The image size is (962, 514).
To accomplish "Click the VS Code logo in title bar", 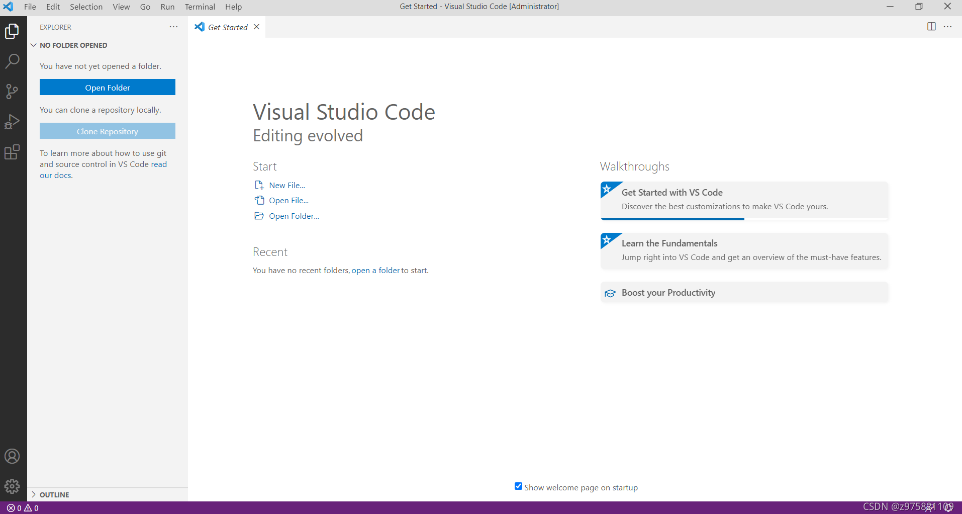I will [8, 7].
